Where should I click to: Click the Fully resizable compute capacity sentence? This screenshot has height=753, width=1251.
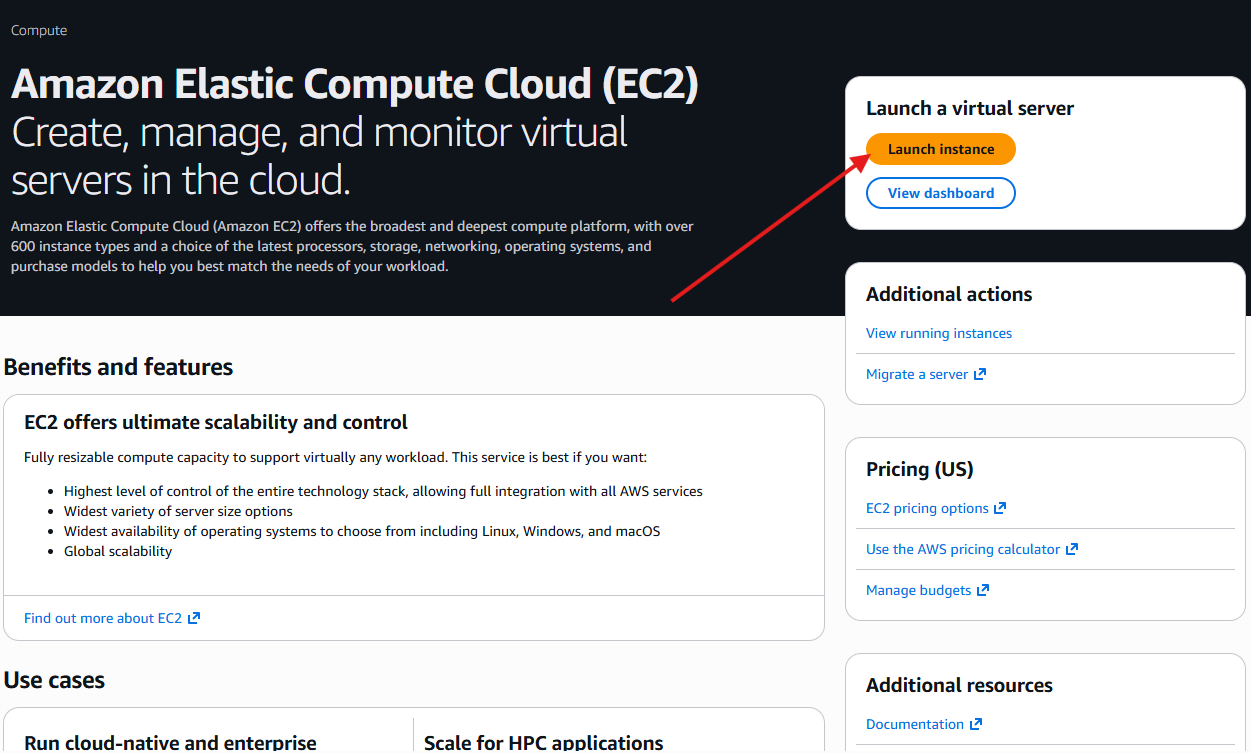[335, 457]
